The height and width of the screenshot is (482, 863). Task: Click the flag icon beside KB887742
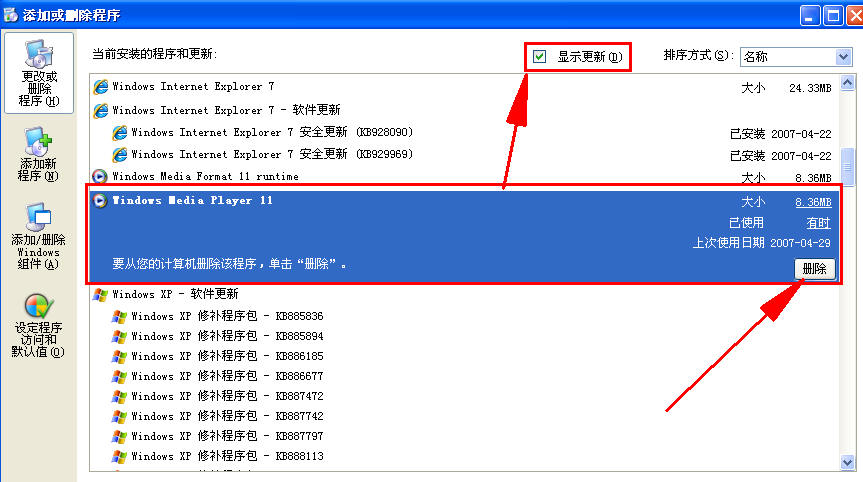[x=119, y=417]
